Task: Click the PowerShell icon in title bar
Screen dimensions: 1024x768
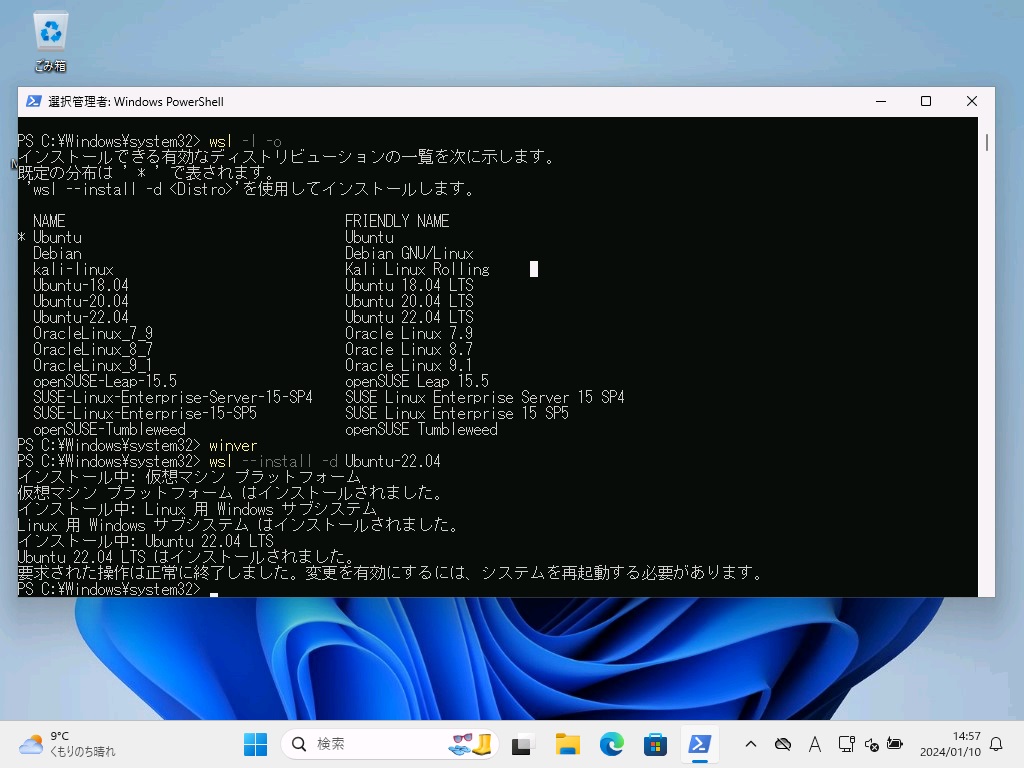Action: point(33,101)
